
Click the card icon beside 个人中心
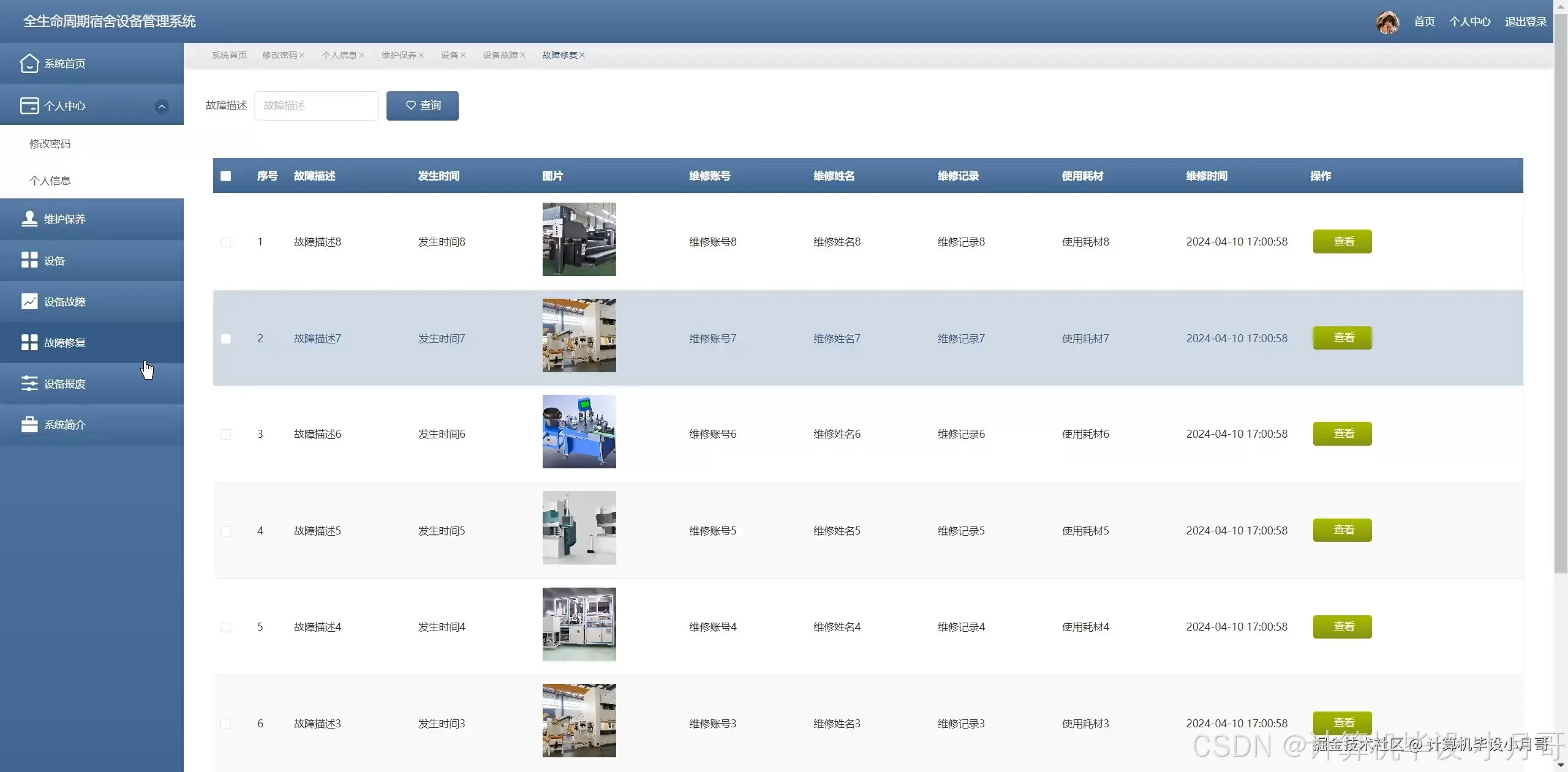tap(29, 106)
